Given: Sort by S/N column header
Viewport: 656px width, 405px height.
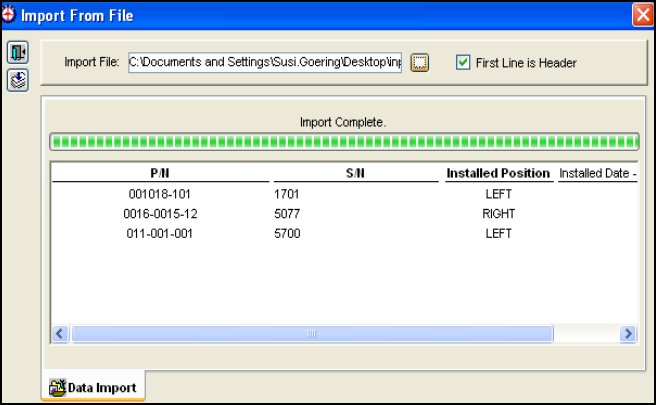Looking at the screenshot, I should point(355,173).
